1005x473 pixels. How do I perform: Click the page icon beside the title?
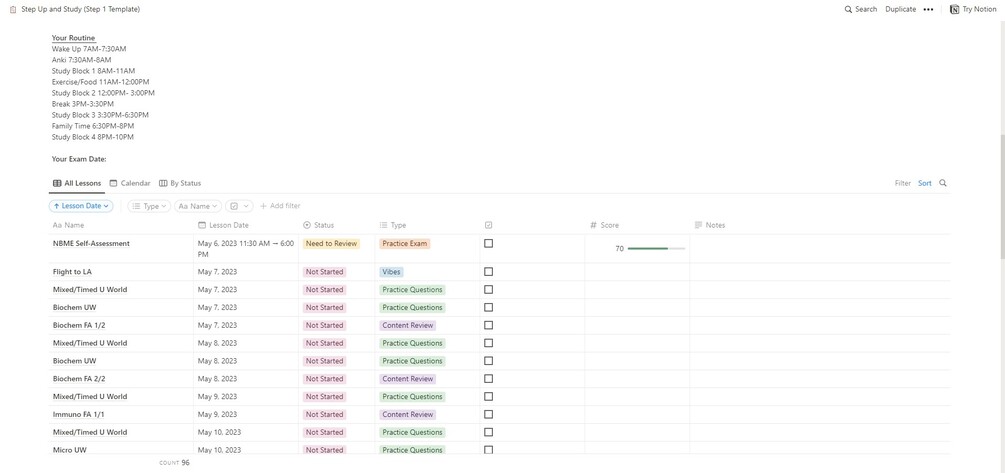click(x=13, y=9)
